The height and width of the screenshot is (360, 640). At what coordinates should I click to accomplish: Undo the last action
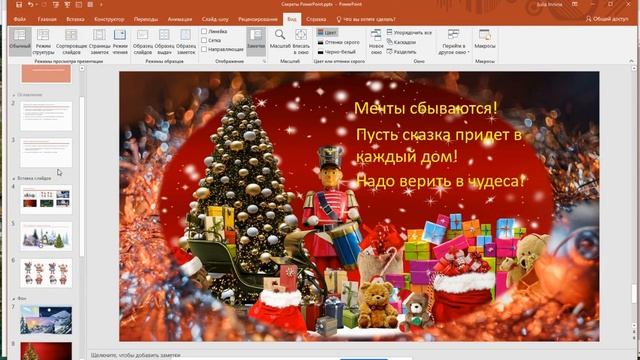click(x=30, y=4)
